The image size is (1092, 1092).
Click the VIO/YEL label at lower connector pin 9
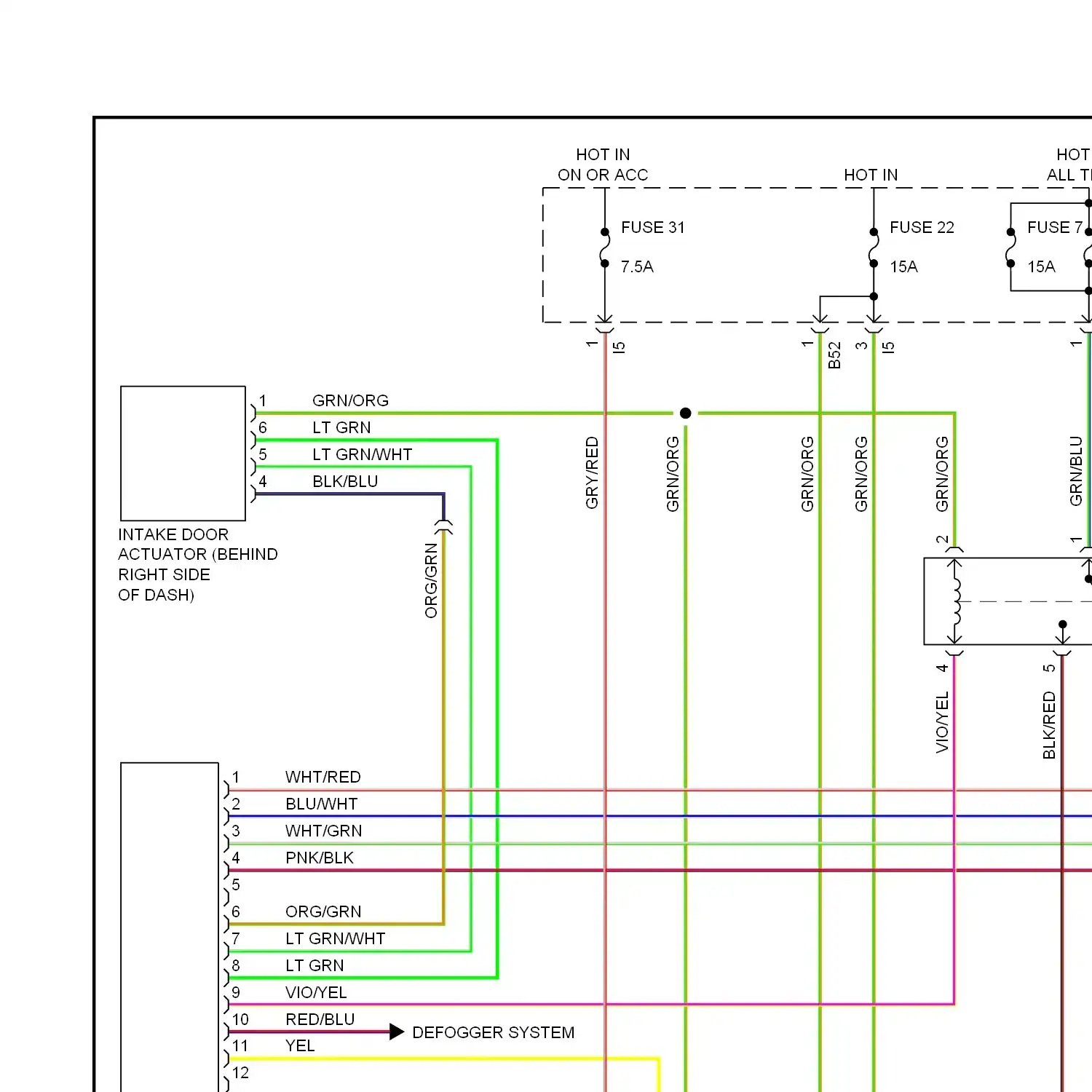pyautogui.click(x=316, y=992)
